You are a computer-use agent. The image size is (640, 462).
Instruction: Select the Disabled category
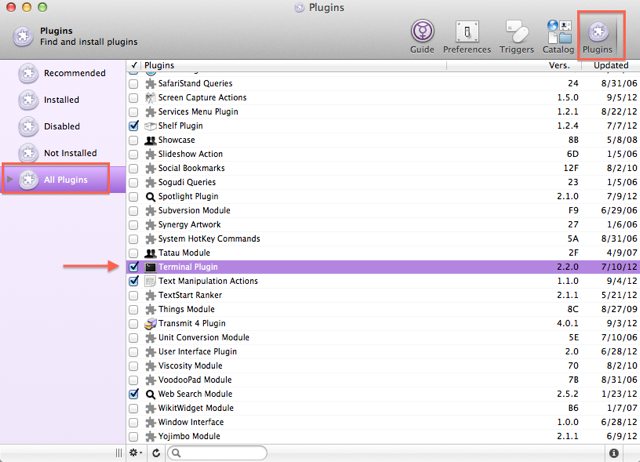pyautogui.click(x=62, y=127)
